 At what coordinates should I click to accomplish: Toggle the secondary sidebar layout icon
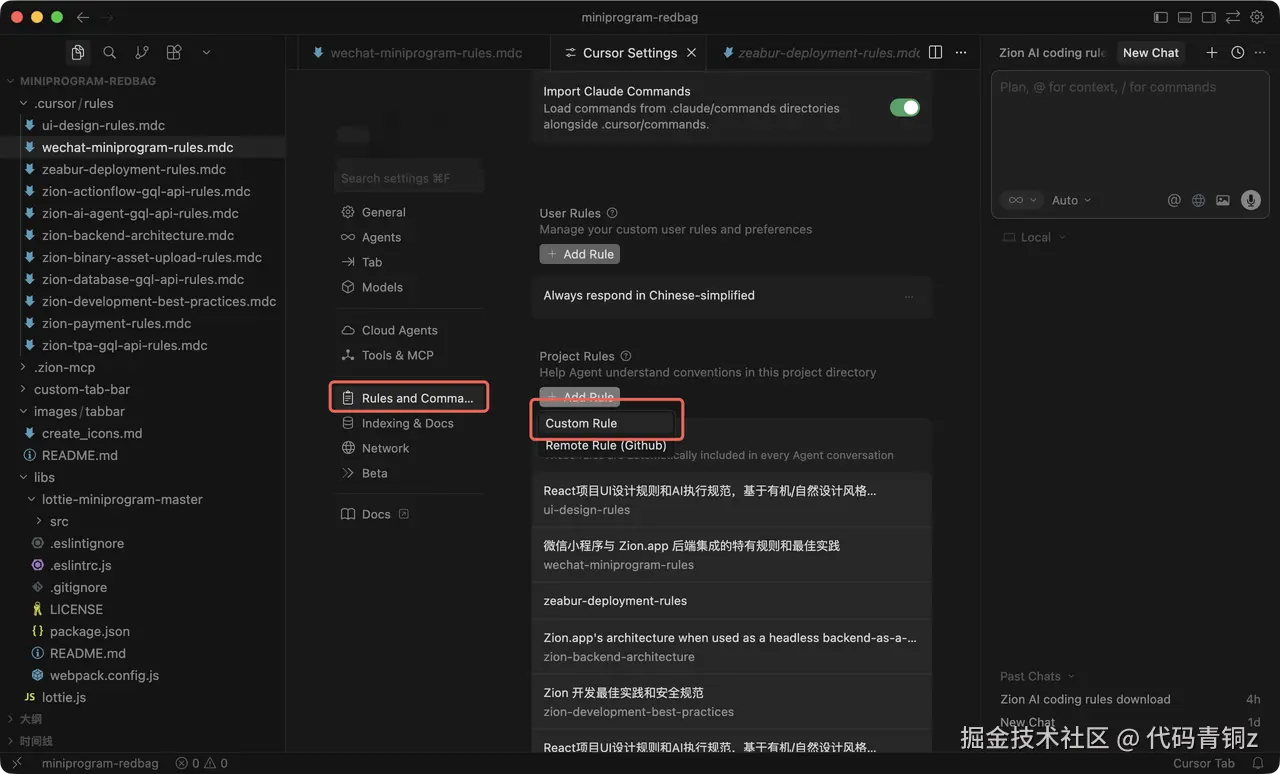[x=1209, y=17]
